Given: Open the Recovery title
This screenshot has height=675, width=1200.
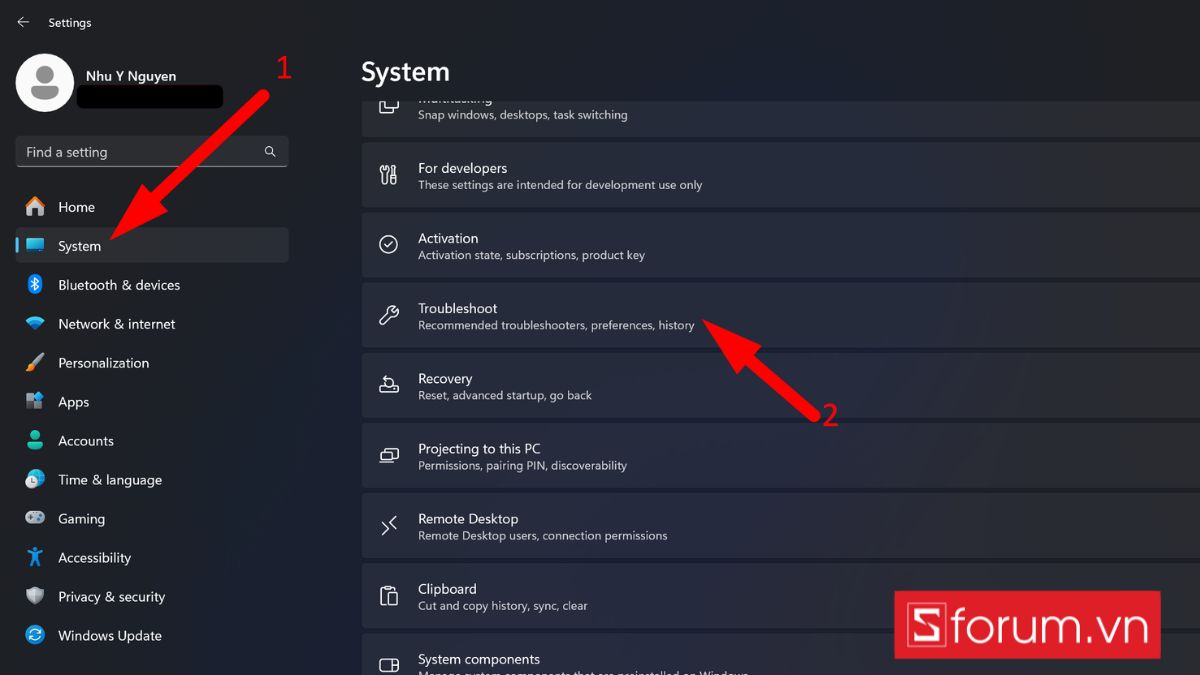Looking at the screenshot, I should point(445,378).
